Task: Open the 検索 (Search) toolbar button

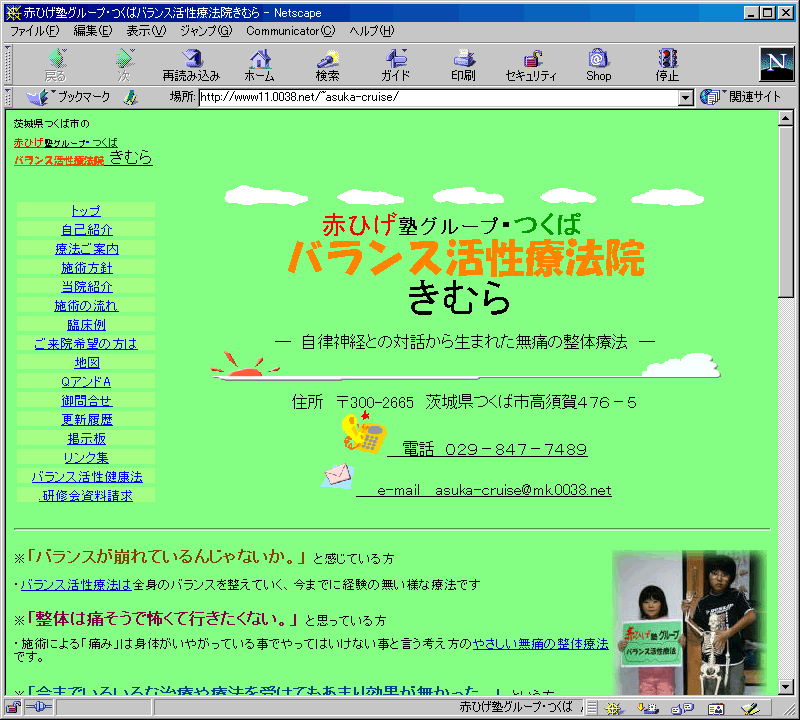Action: pos(327,65)
